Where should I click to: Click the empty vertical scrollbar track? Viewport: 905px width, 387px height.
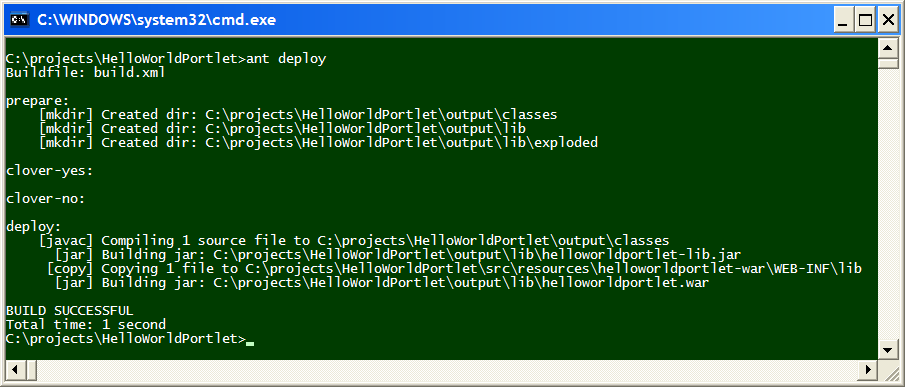886,204
